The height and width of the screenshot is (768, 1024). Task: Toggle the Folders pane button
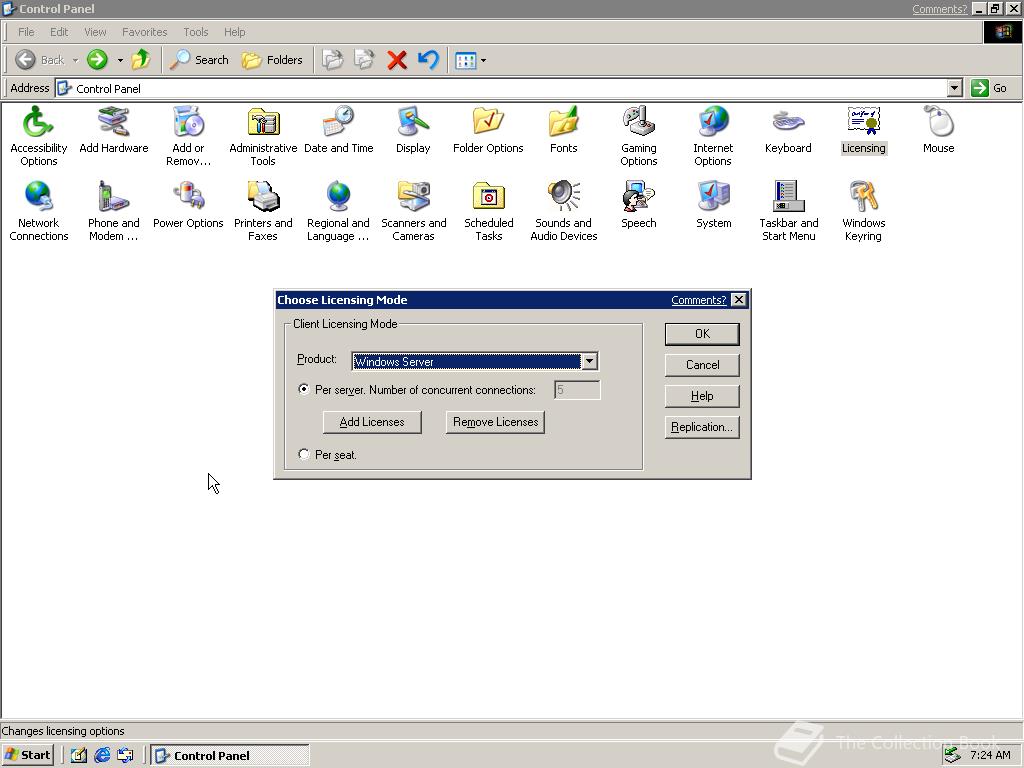coord(272,60)
